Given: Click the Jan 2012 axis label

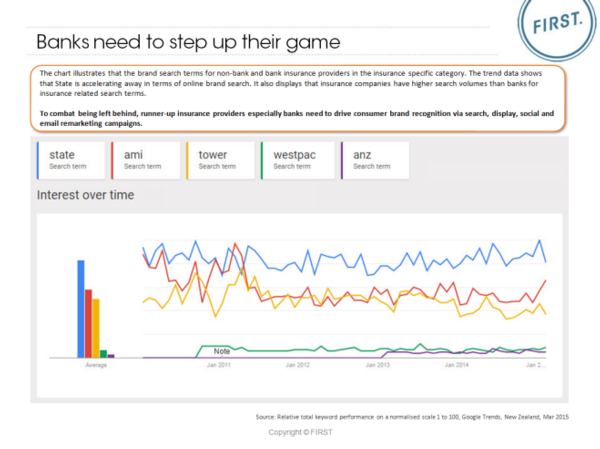Looking at the screenshot, I should pos(299,366).
